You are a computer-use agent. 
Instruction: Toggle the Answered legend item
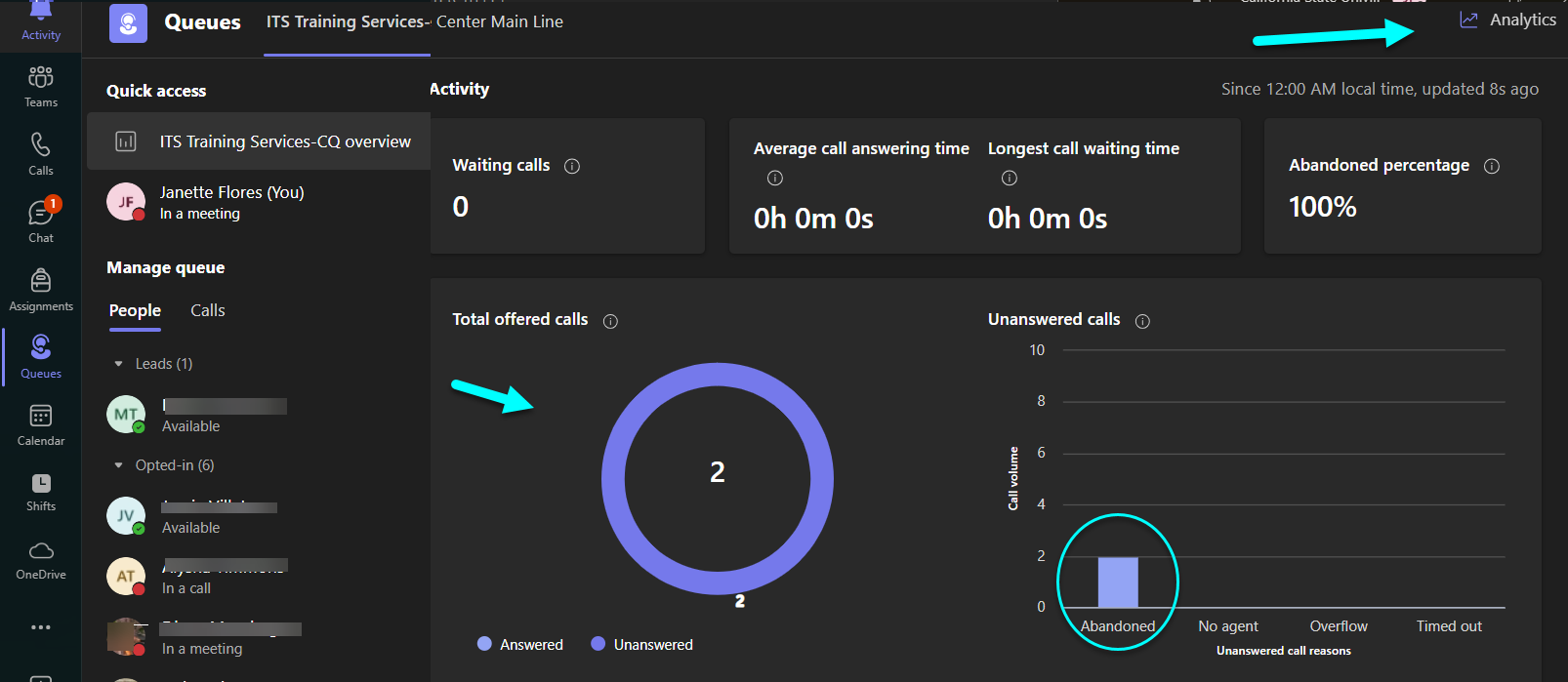click(520, 644)
